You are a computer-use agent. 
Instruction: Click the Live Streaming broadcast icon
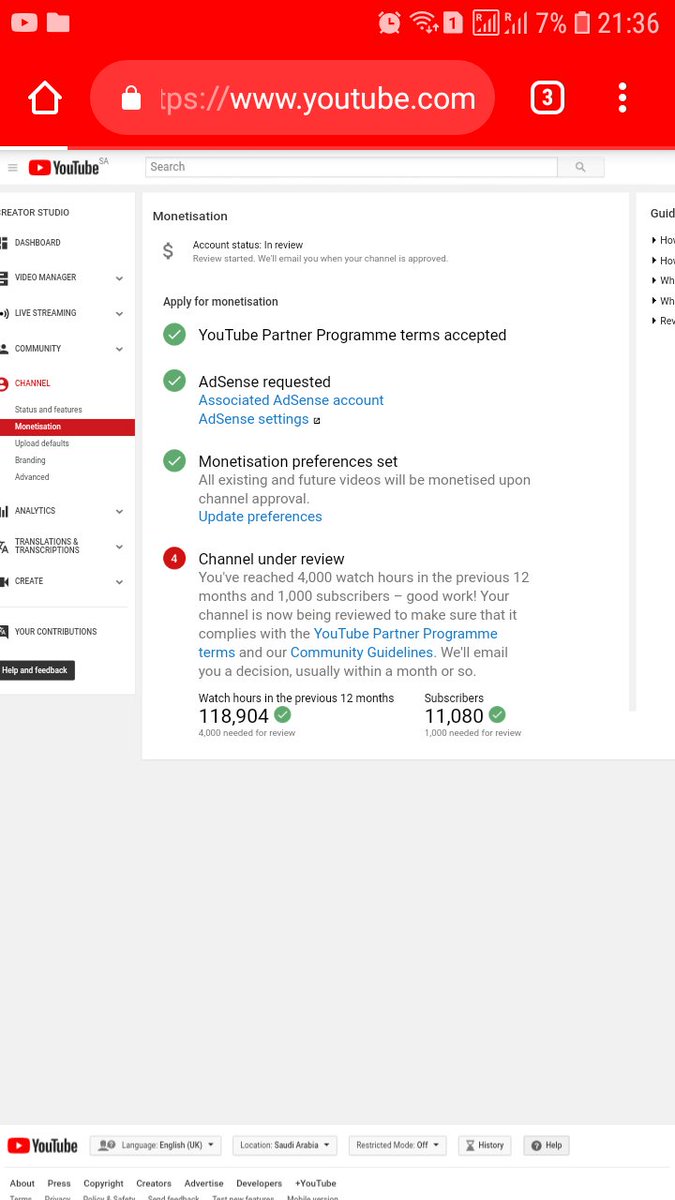4,313
